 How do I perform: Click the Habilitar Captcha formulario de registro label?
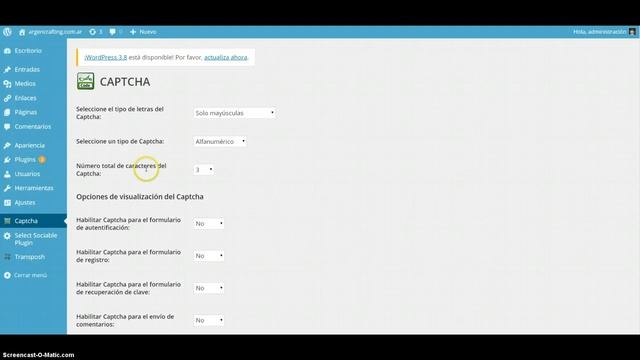[x=128, y=256]
